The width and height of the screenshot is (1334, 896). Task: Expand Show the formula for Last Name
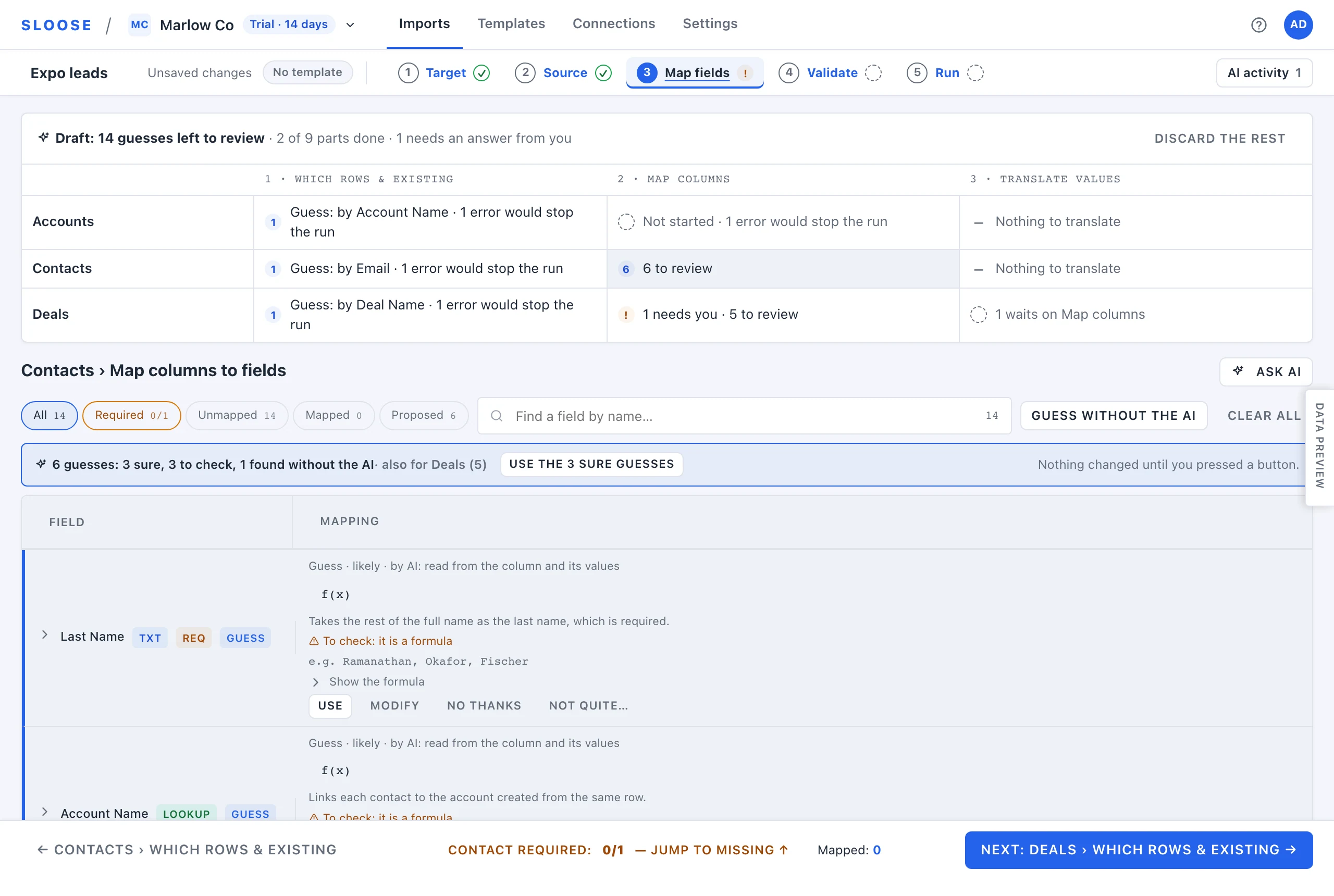click(x=368, y=682)
